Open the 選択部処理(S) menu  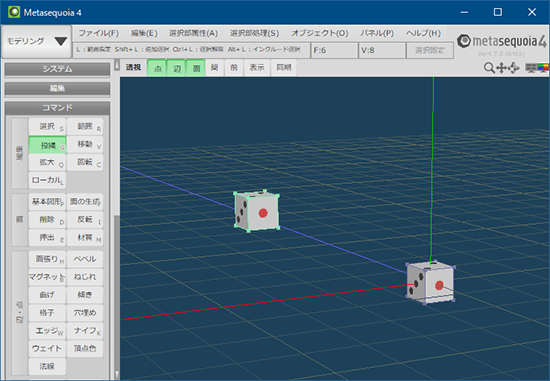coord(254,33)
